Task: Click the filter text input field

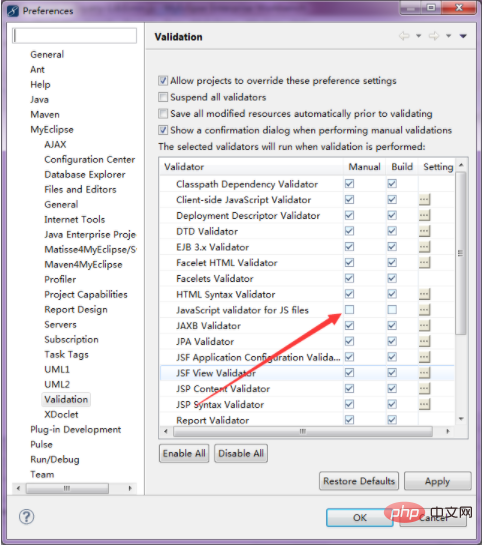Action: coord(75,36)
